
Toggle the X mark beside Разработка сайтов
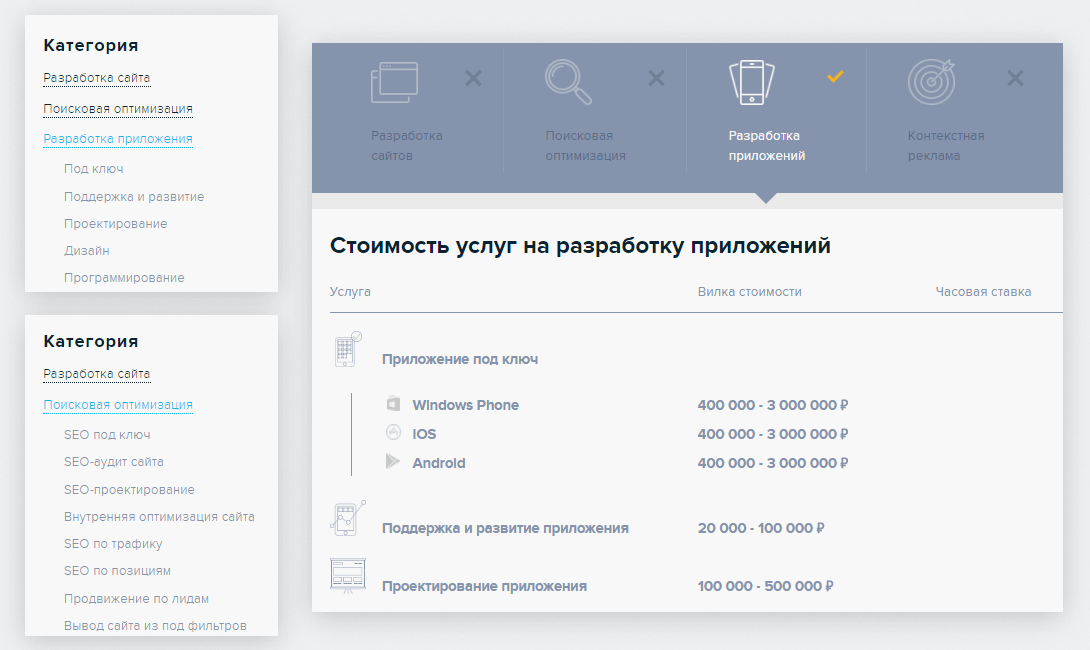[473, 78]
